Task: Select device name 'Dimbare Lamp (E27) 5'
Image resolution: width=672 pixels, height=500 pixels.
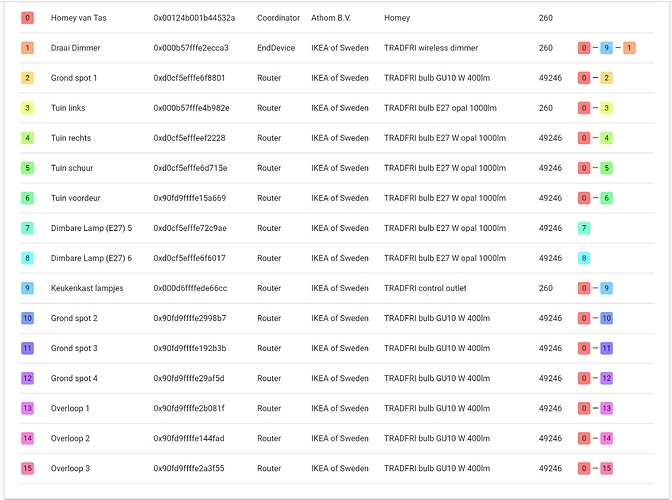Action: pos(91,228)
